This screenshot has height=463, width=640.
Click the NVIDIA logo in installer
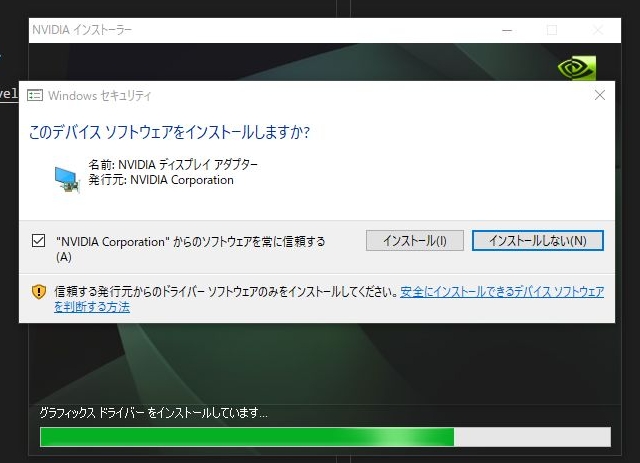coord(577,68)
